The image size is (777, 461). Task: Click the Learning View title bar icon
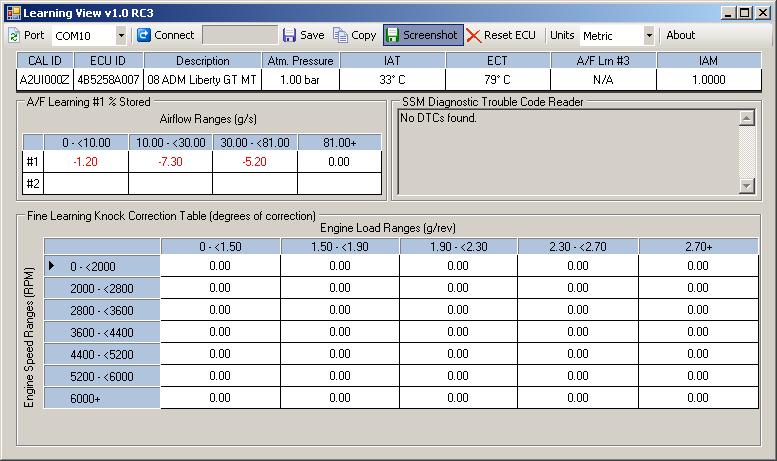pyautogui.click(x=12, y=12)
